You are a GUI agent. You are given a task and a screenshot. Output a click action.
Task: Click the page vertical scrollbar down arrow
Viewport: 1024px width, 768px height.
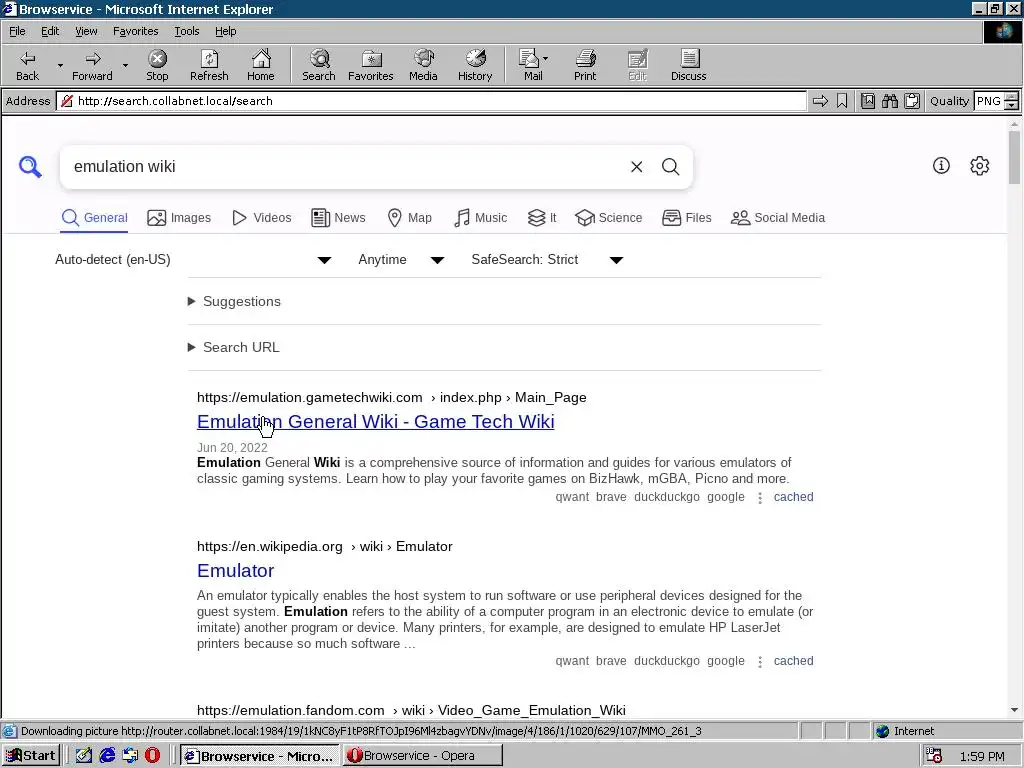pyautogui.click(x=1014, y=710)
